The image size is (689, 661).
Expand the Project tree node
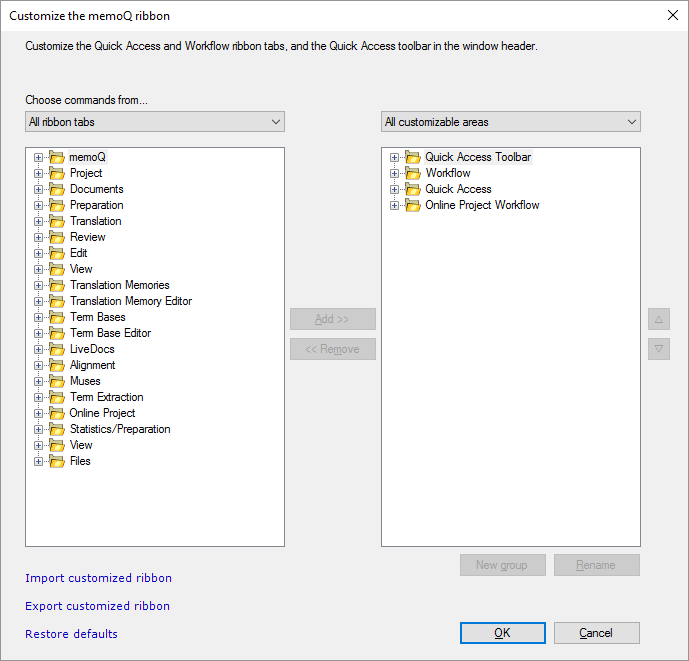[38, 173]
